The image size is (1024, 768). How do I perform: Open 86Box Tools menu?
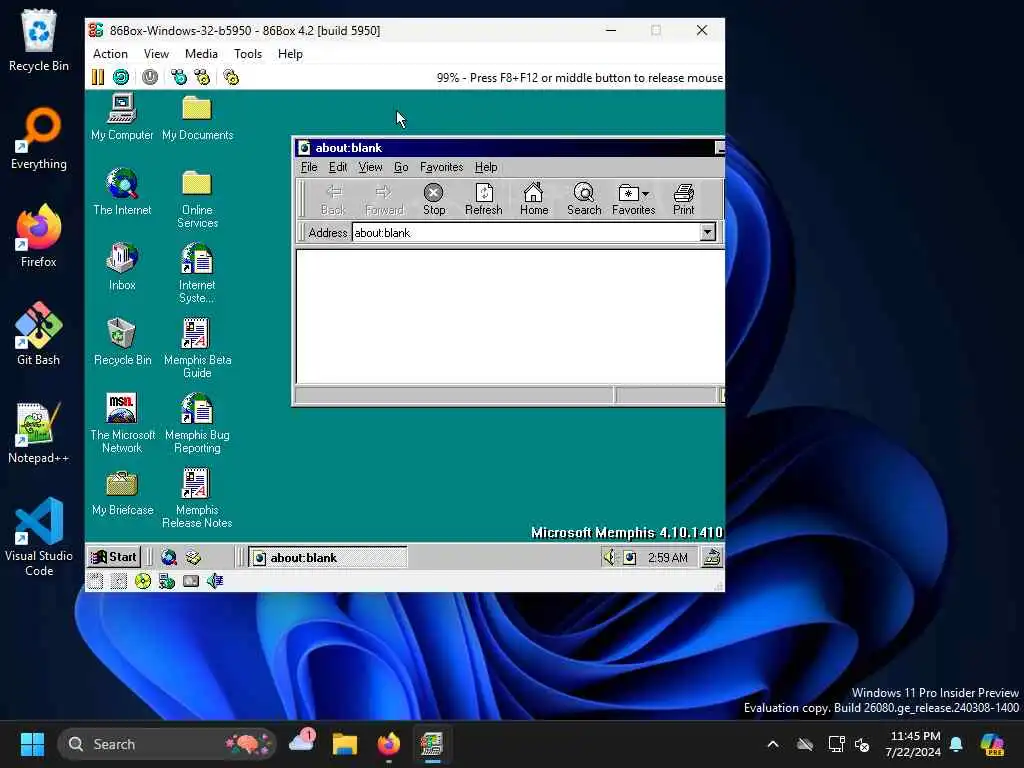click(x=248, y=54)
